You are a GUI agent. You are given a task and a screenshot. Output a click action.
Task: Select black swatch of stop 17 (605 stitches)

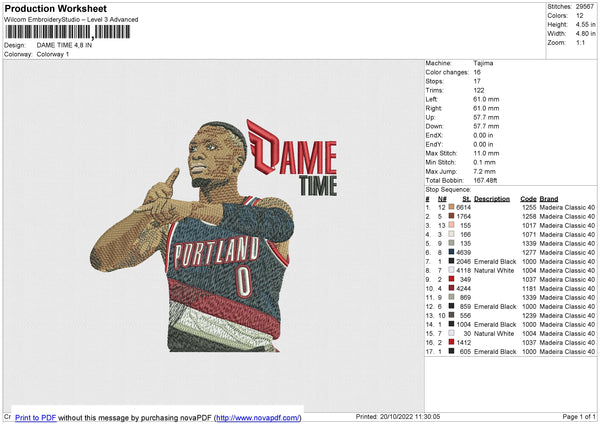click(451, 351)
